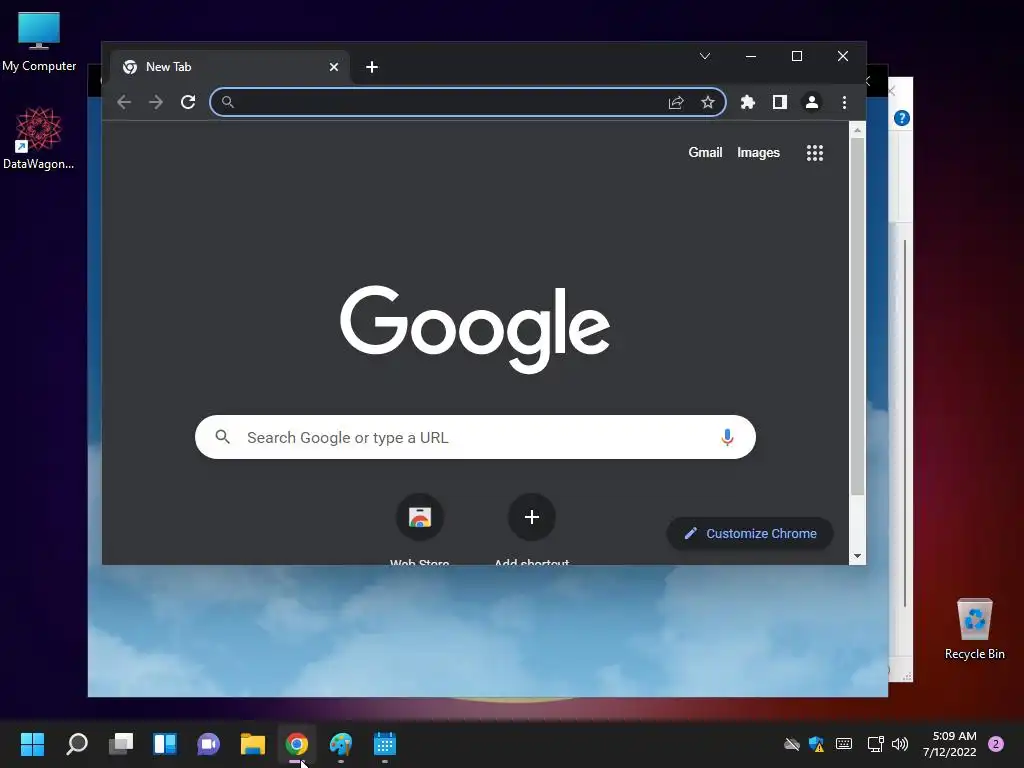
Task: Bookmark this tab with the star icon
Action: (708, 102)
